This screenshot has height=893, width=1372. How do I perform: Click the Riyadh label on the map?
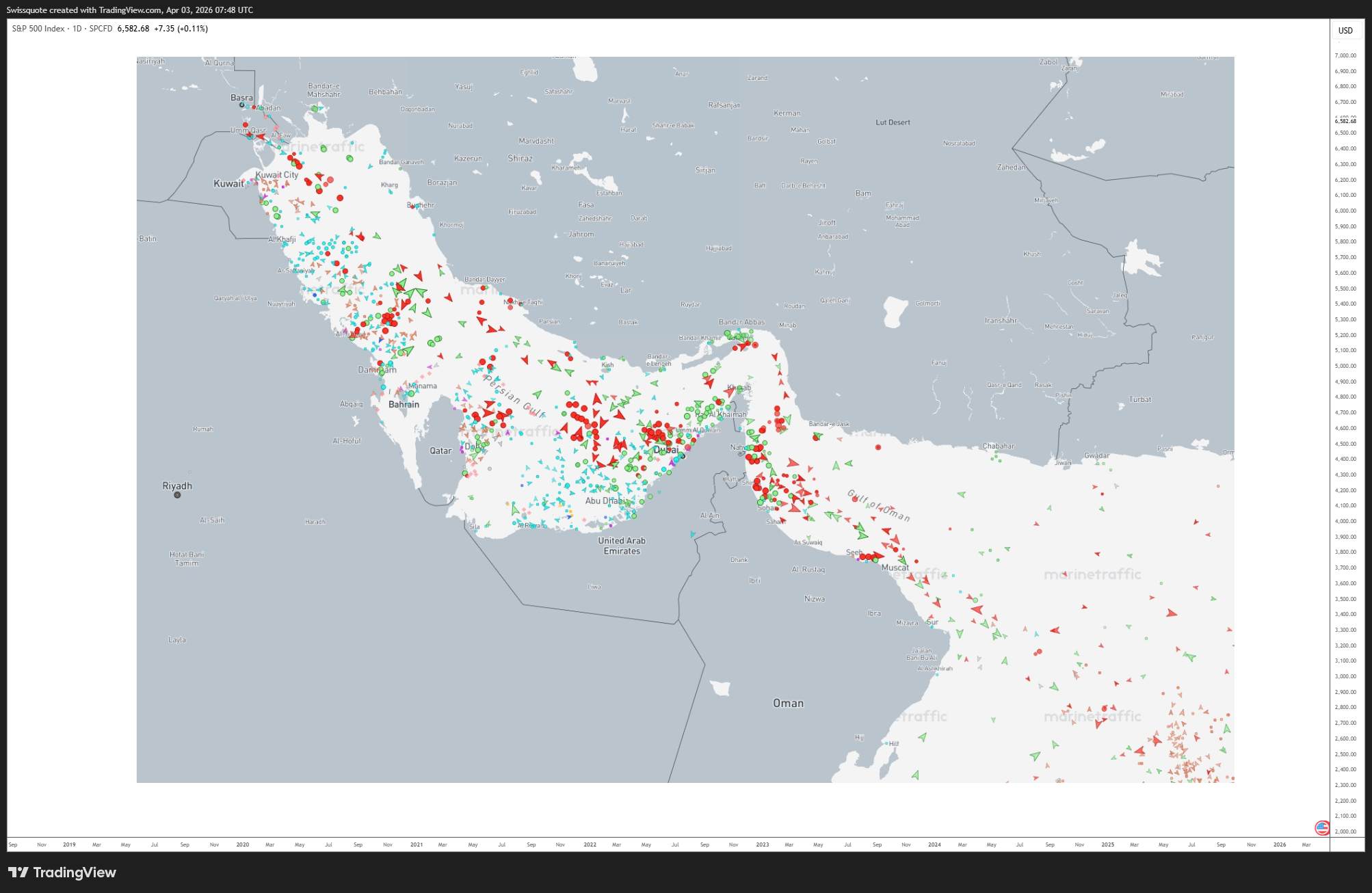pyautogui.click(x=177, y=485)
